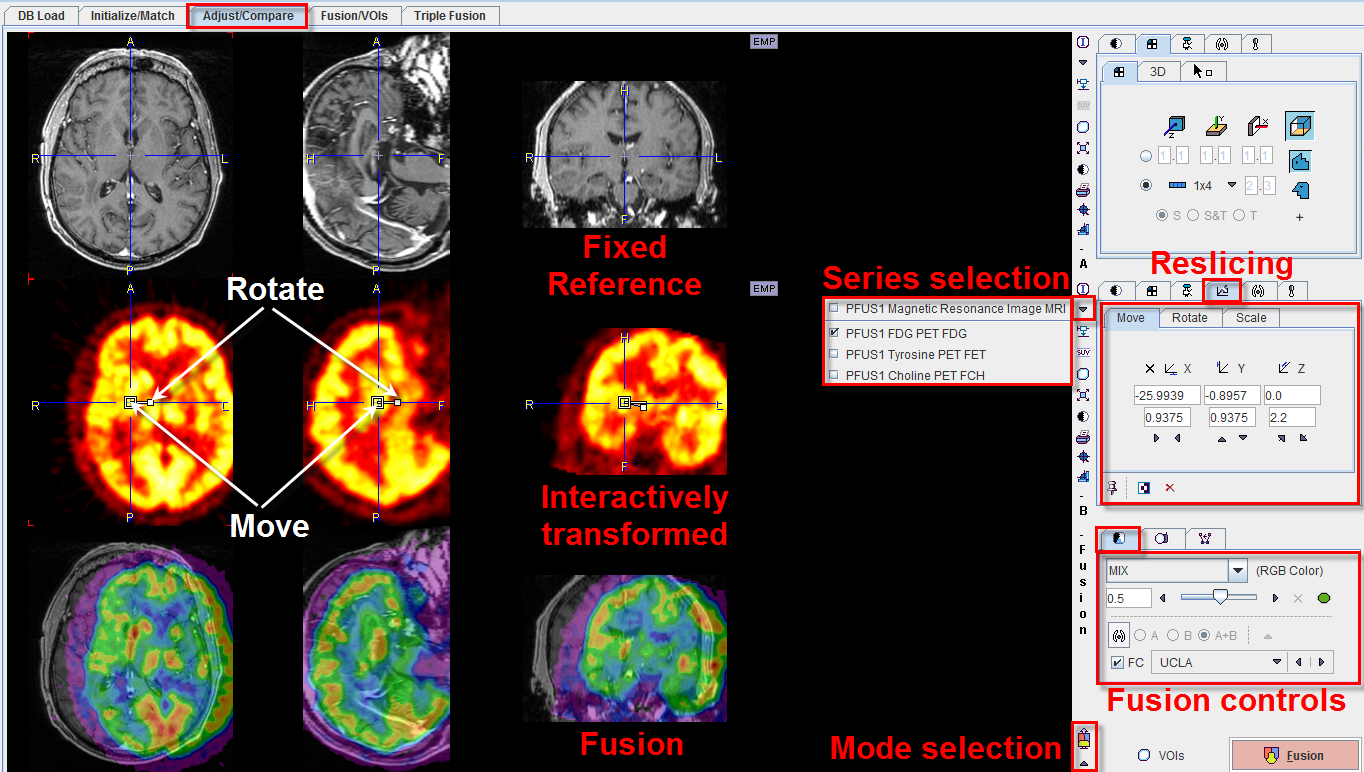Open the Scale tab in the reslicing panel
Viewport: 1364px width, 772px height.
coord(1251,317)
